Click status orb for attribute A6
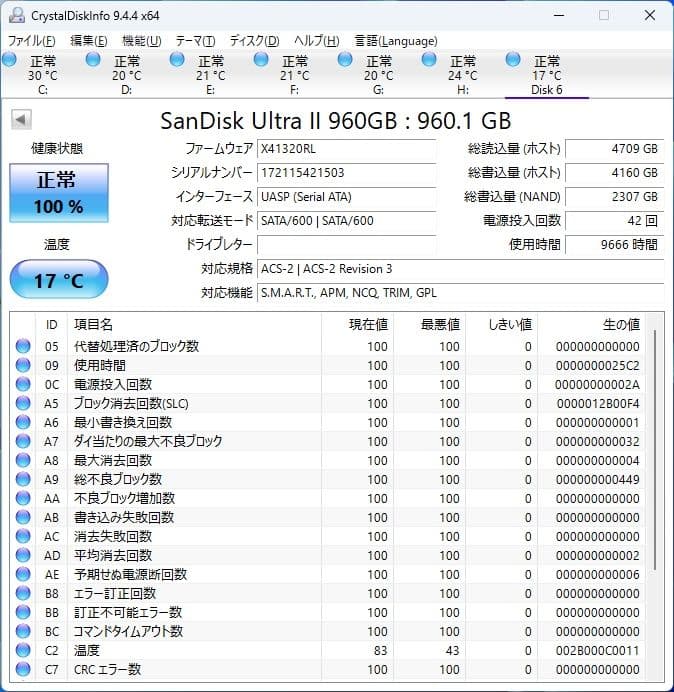674x692 pixels. (23, 422)
